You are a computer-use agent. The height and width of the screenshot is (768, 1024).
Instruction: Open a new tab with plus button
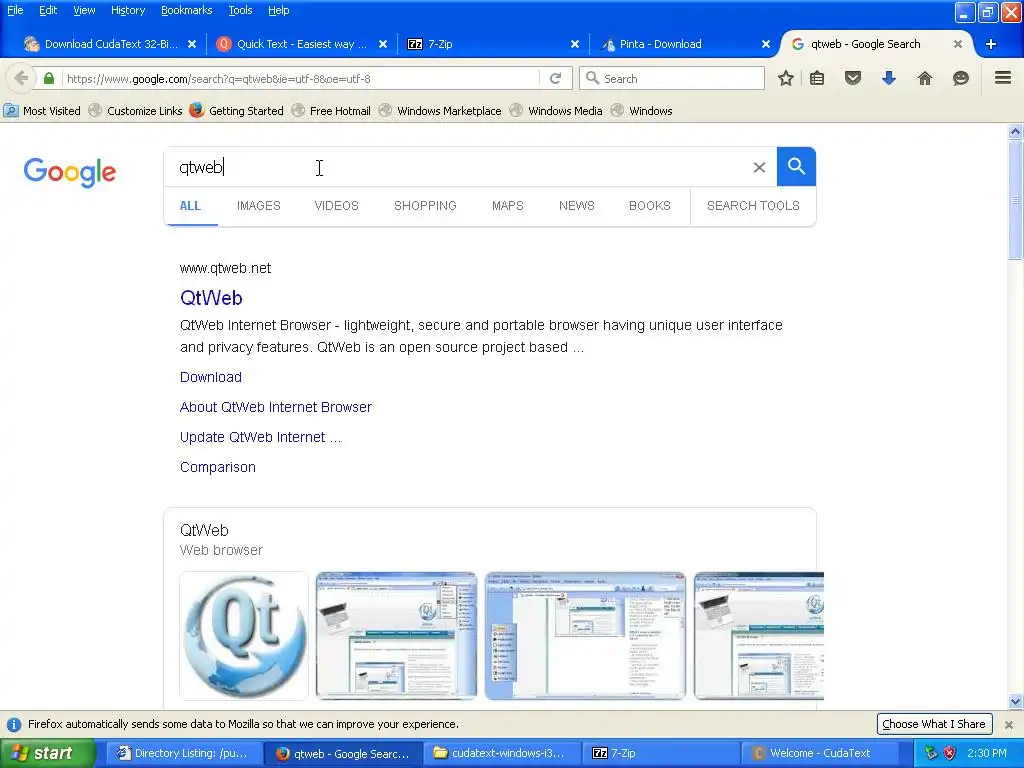(991, 44)
